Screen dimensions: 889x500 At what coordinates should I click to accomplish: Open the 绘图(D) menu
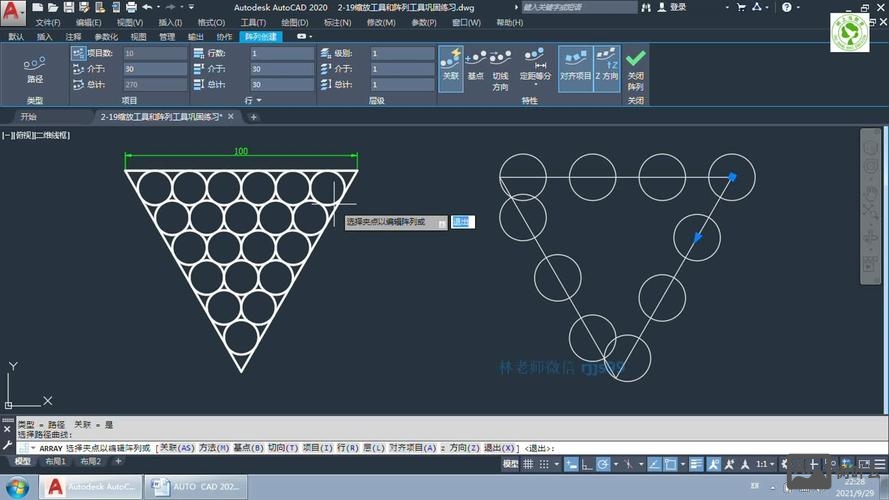point(294,22)
